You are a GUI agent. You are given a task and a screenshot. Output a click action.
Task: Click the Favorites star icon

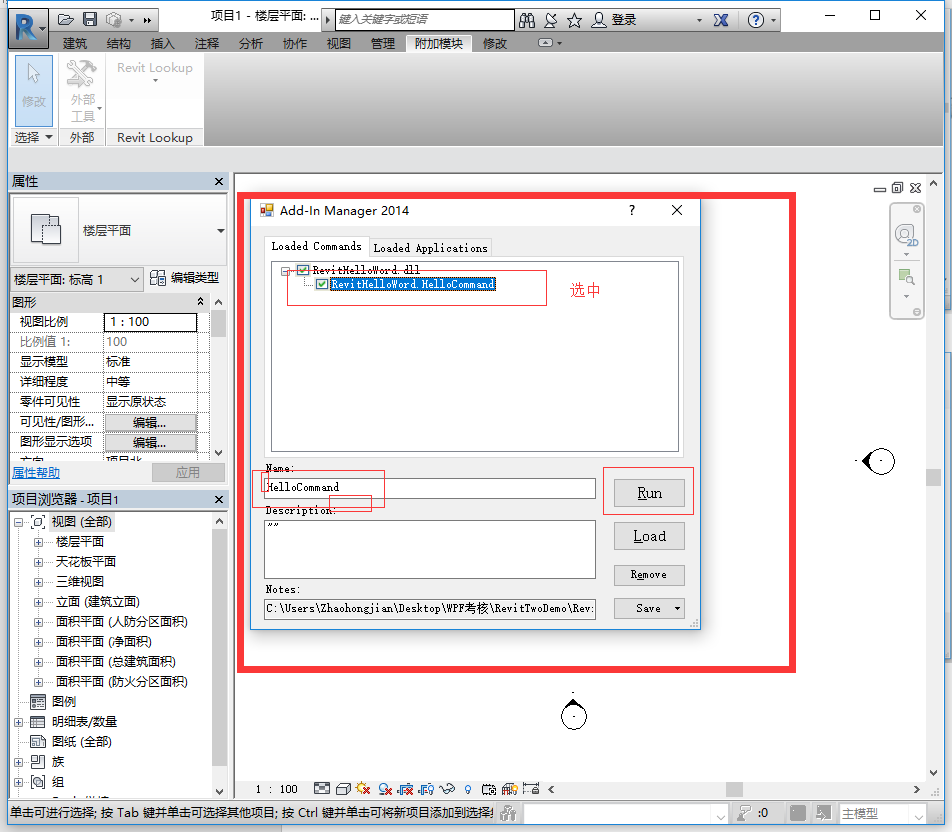(574, 20)
